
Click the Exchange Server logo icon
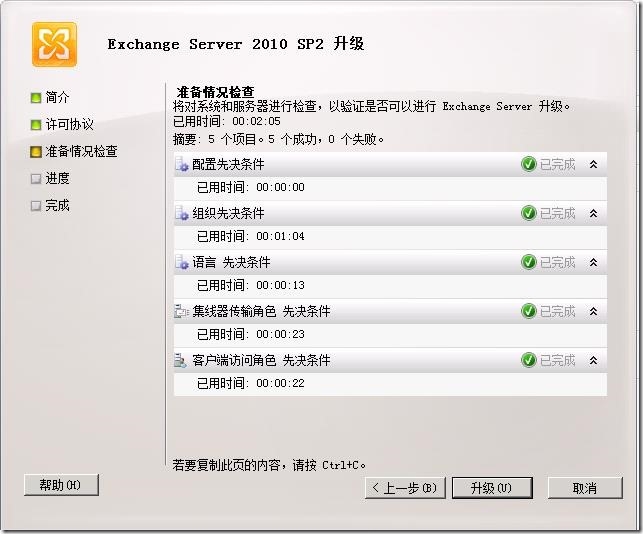pyautogui.click(x=55, y=44)
